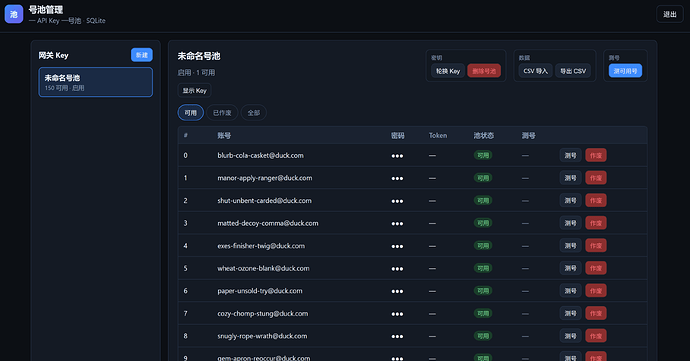690x361 pixels.
Task: Click 可用 status badge of wheat-ozone-blank row
Action: (483, 268)
